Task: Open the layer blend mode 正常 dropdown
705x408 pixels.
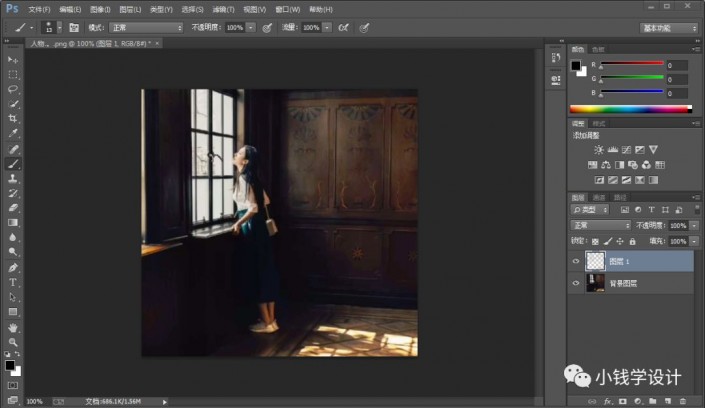Action: coord(602,226)
